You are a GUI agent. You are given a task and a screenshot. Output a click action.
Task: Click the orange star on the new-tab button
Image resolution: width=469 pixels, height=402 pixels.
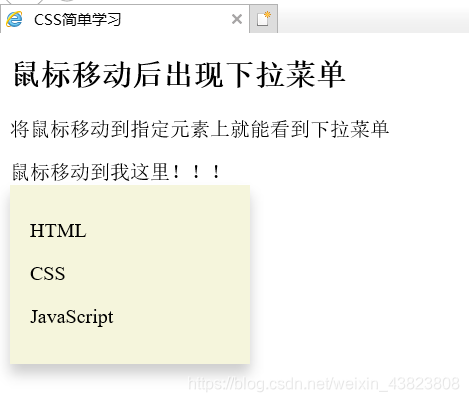pos(267,15)
